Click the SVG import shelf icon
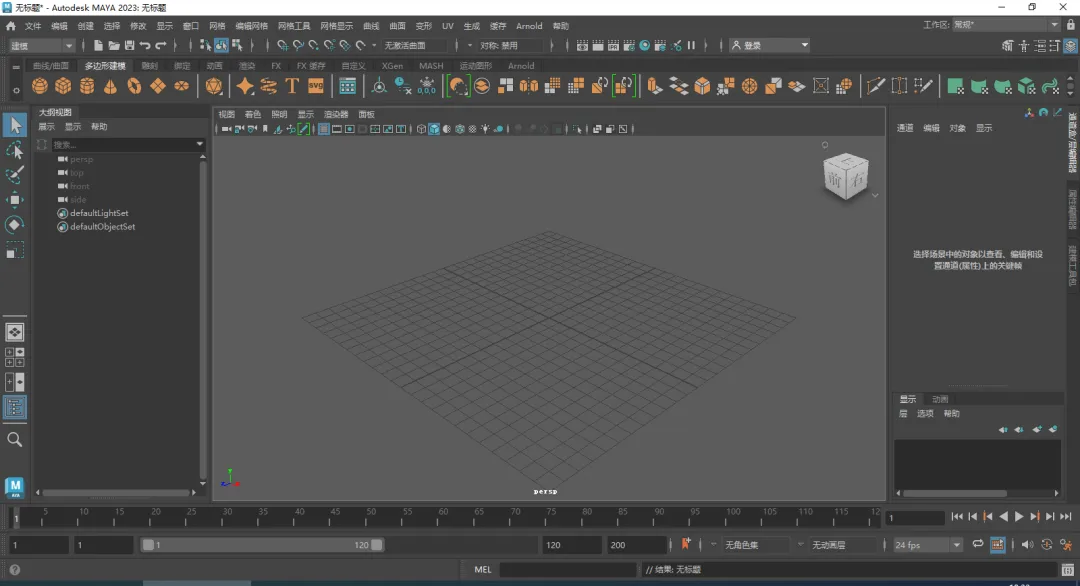Viewport: 1080px width, 586px height. click(315, 87)
